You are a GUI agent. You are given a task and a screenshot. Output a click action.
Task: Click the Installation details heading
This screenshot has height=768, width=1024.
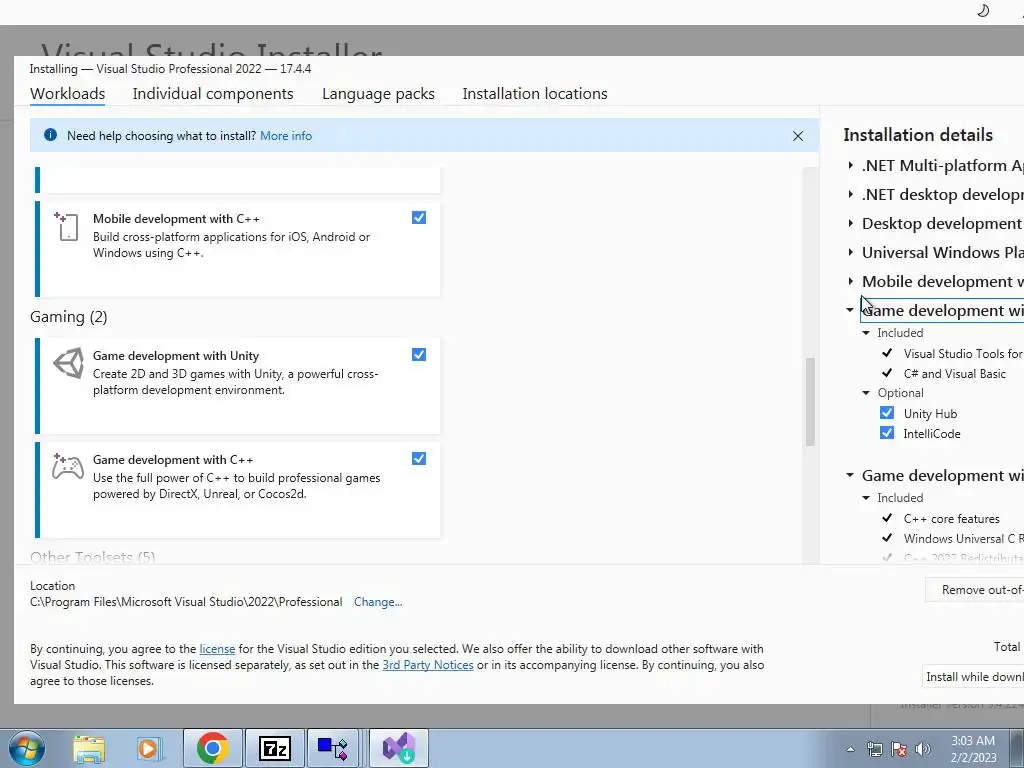918,135
